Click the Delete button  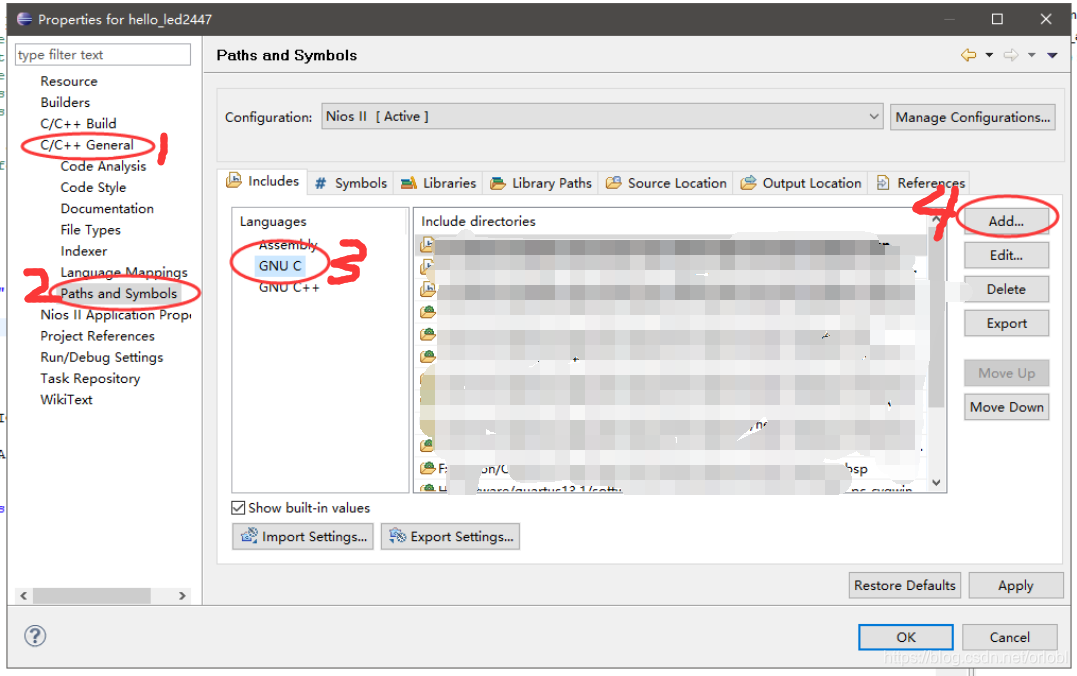click(x=1006, y=289)
